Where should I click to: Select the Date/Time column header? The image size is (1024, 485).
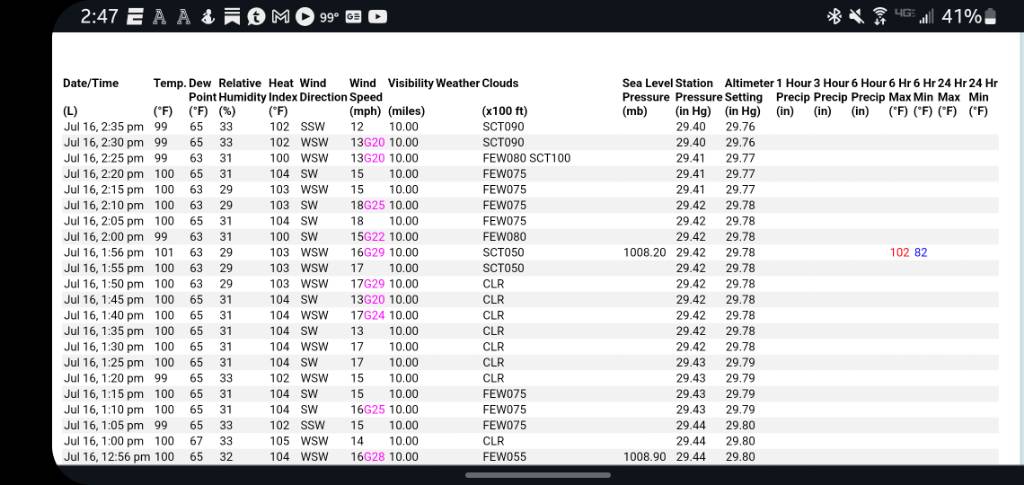pyautogui.click(x=91, y=83)
